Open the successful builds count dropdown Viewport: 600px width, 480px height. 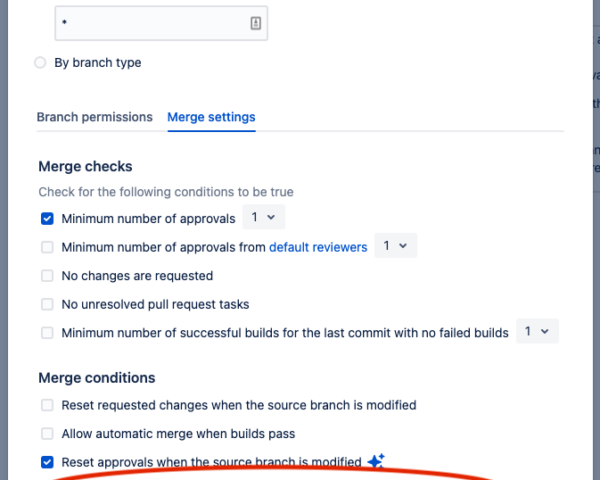[x=538, y=332]
